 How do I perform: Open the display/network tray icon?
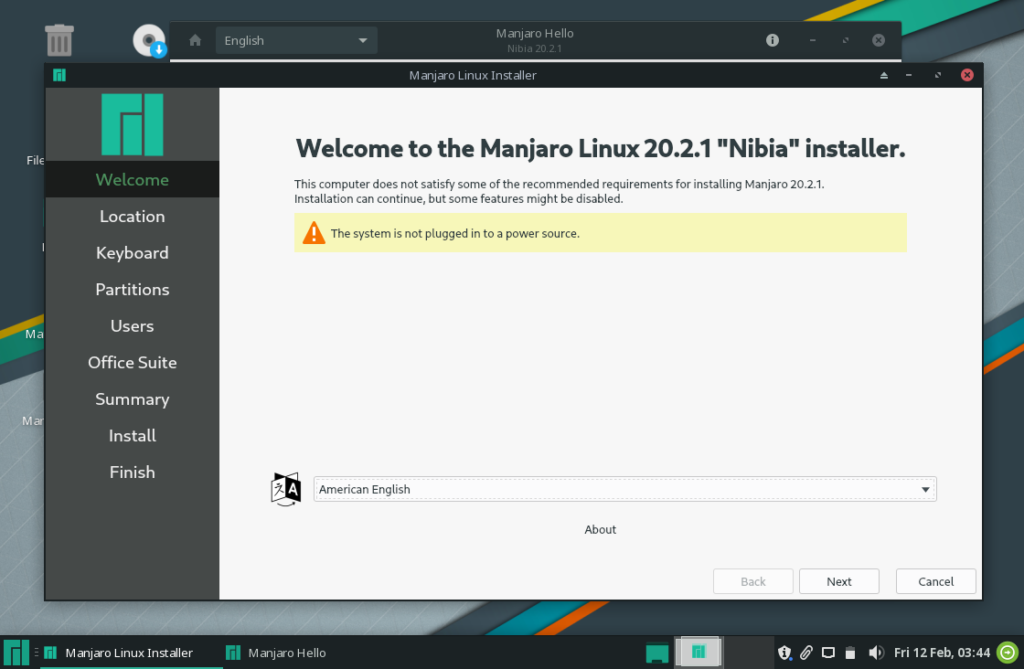tap(828, 652)
